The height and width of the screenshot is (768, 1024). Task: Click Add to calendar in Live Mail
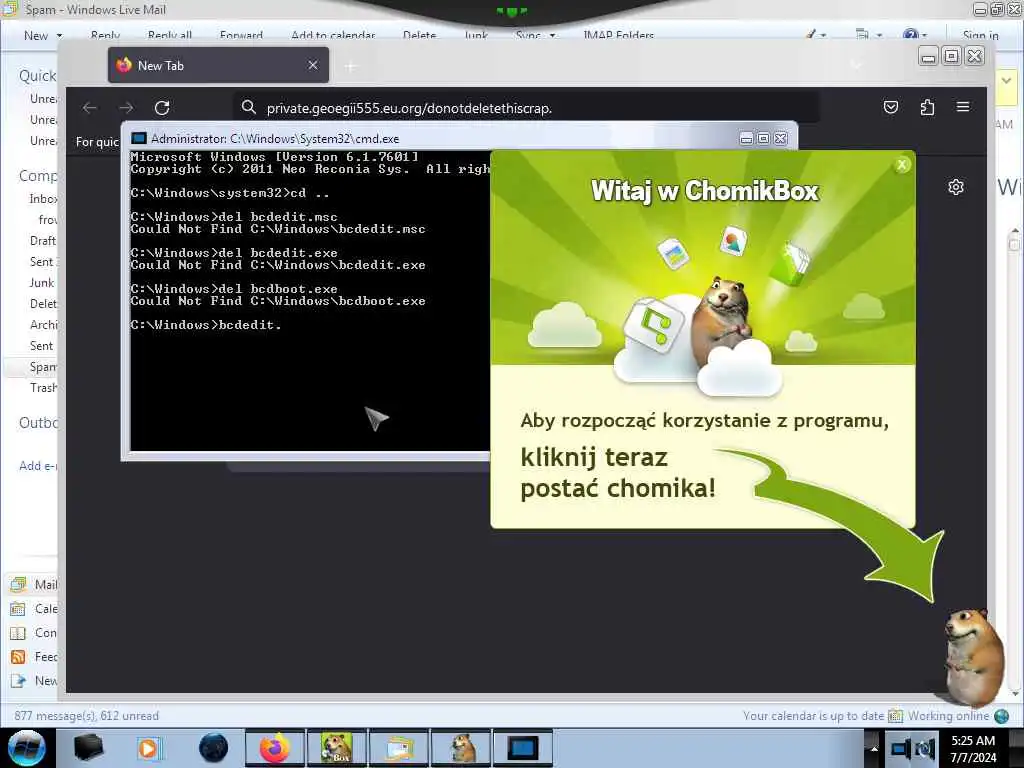click(x=333, y=35)
